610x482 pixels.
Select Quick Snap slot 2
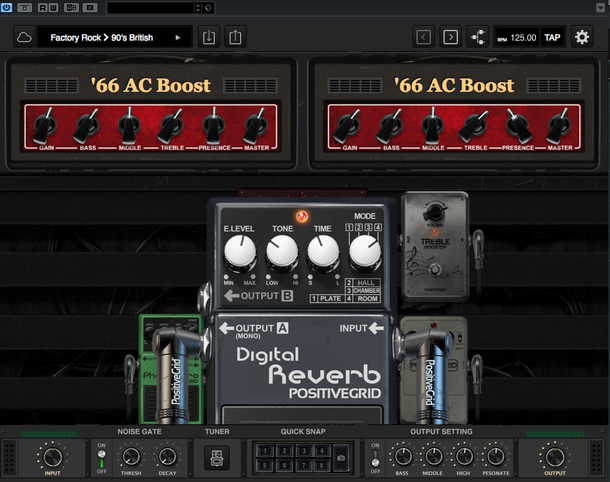284,450
